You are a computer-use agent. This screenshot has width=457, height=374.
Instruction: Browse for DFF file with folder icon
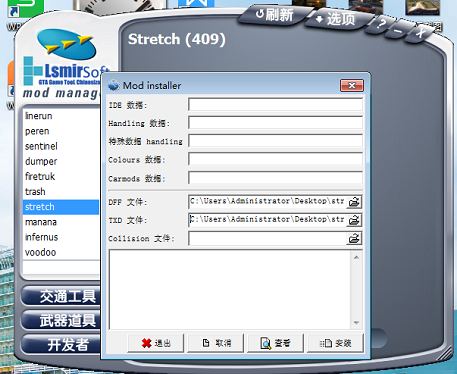[x=354, y=202]
